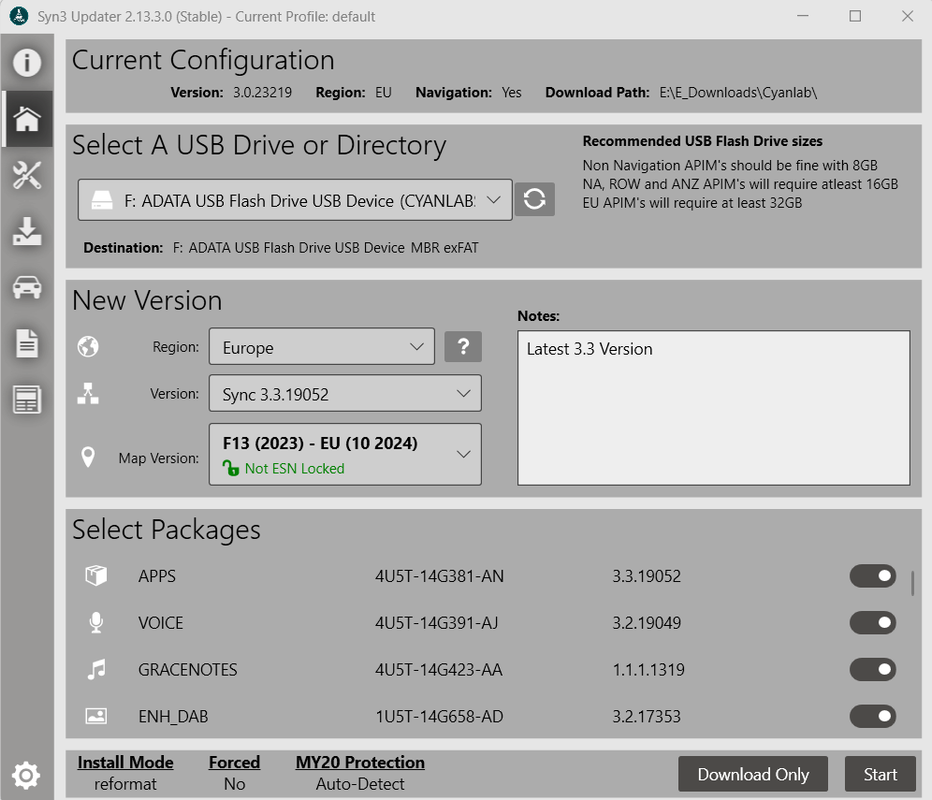Viewport: 932px width, 800px height.
Task: Open Settings gear icon
Action: point(27,775)
